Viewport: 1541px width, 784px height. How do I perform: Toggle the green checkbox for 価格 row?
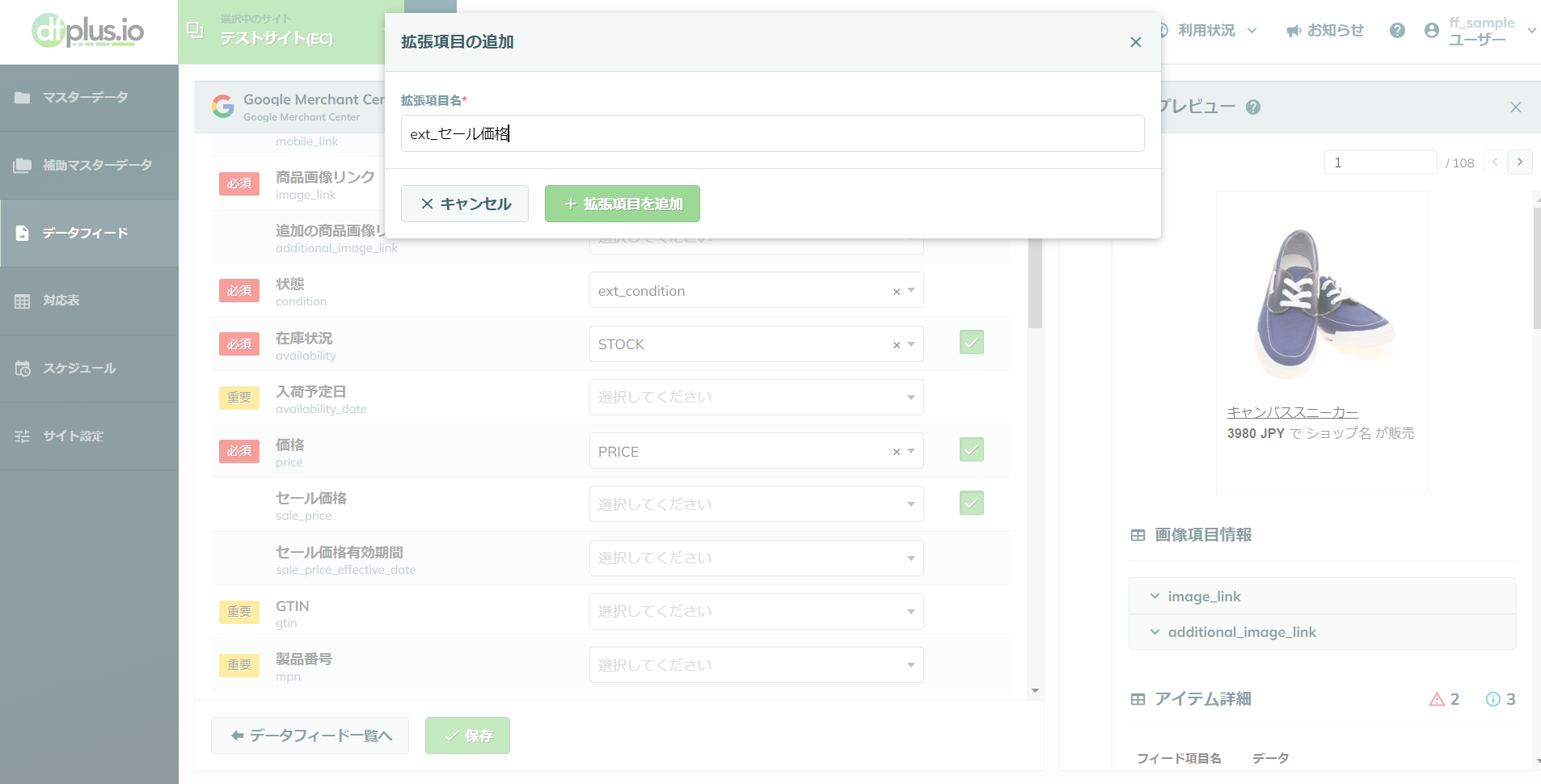pyautogui.click(x=971, y=450)
